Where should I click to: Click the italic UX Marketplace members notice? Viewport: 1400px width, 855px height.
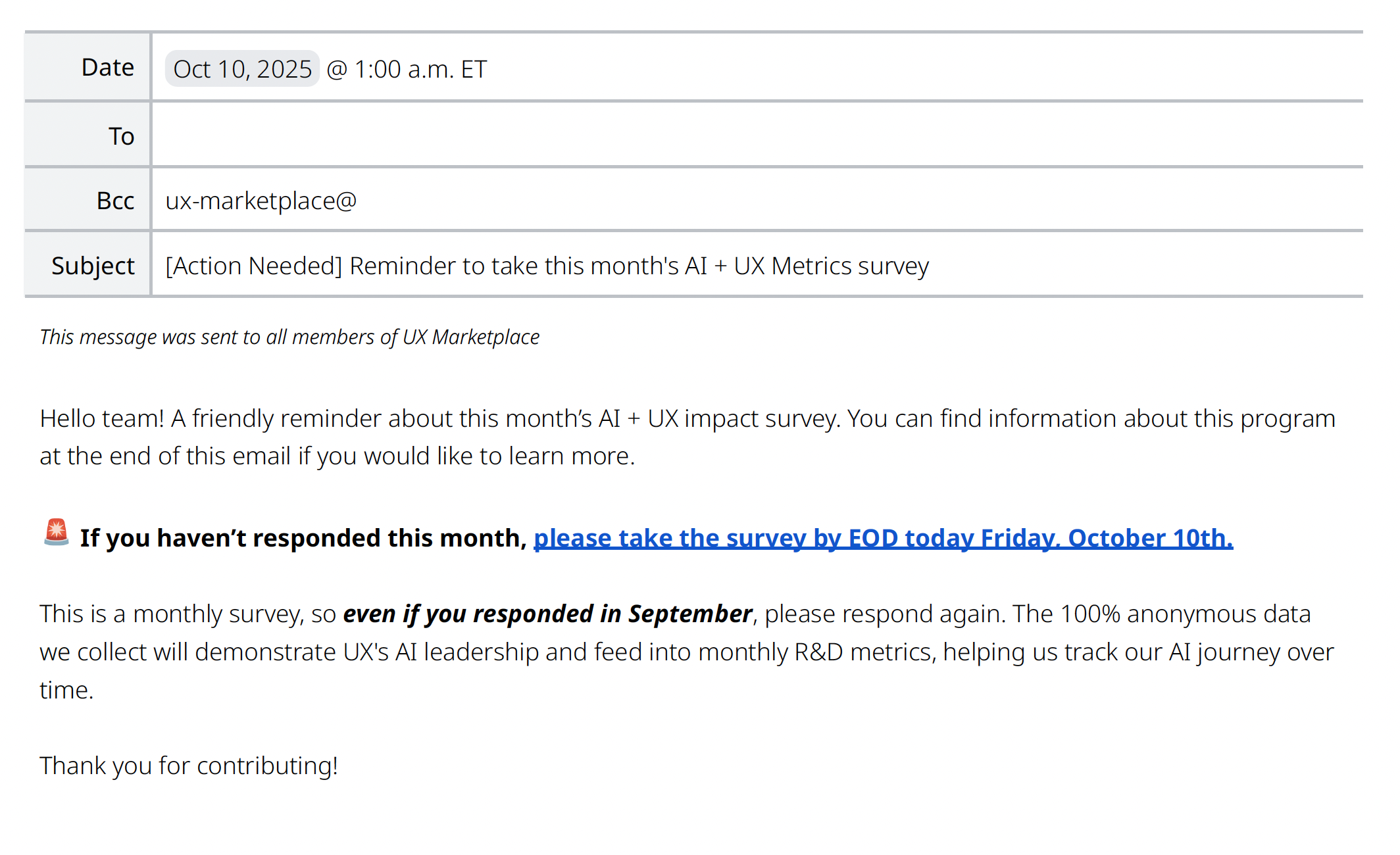[x=289, y=337]
